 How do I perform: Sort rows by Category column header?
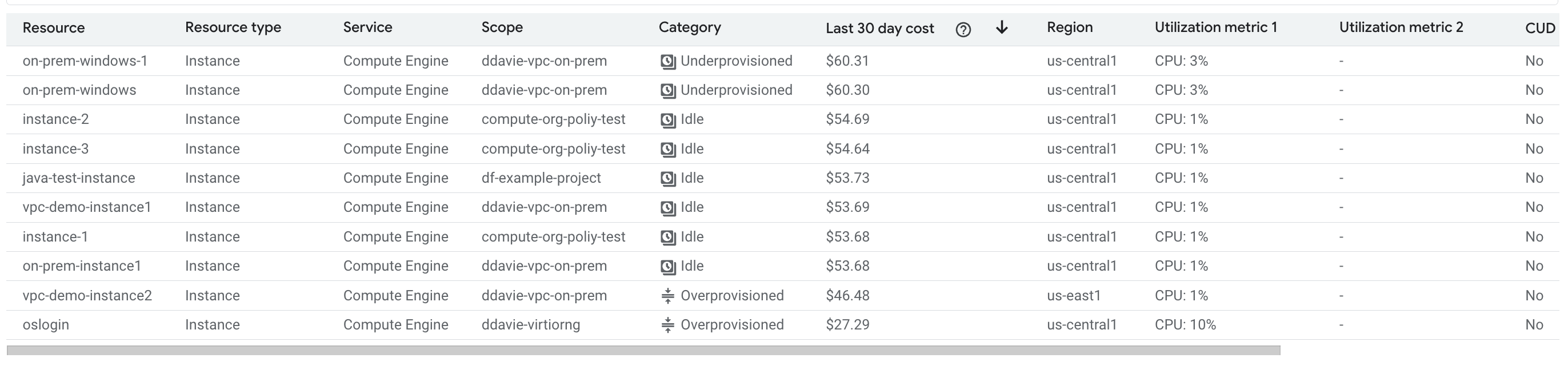(690, 27)
